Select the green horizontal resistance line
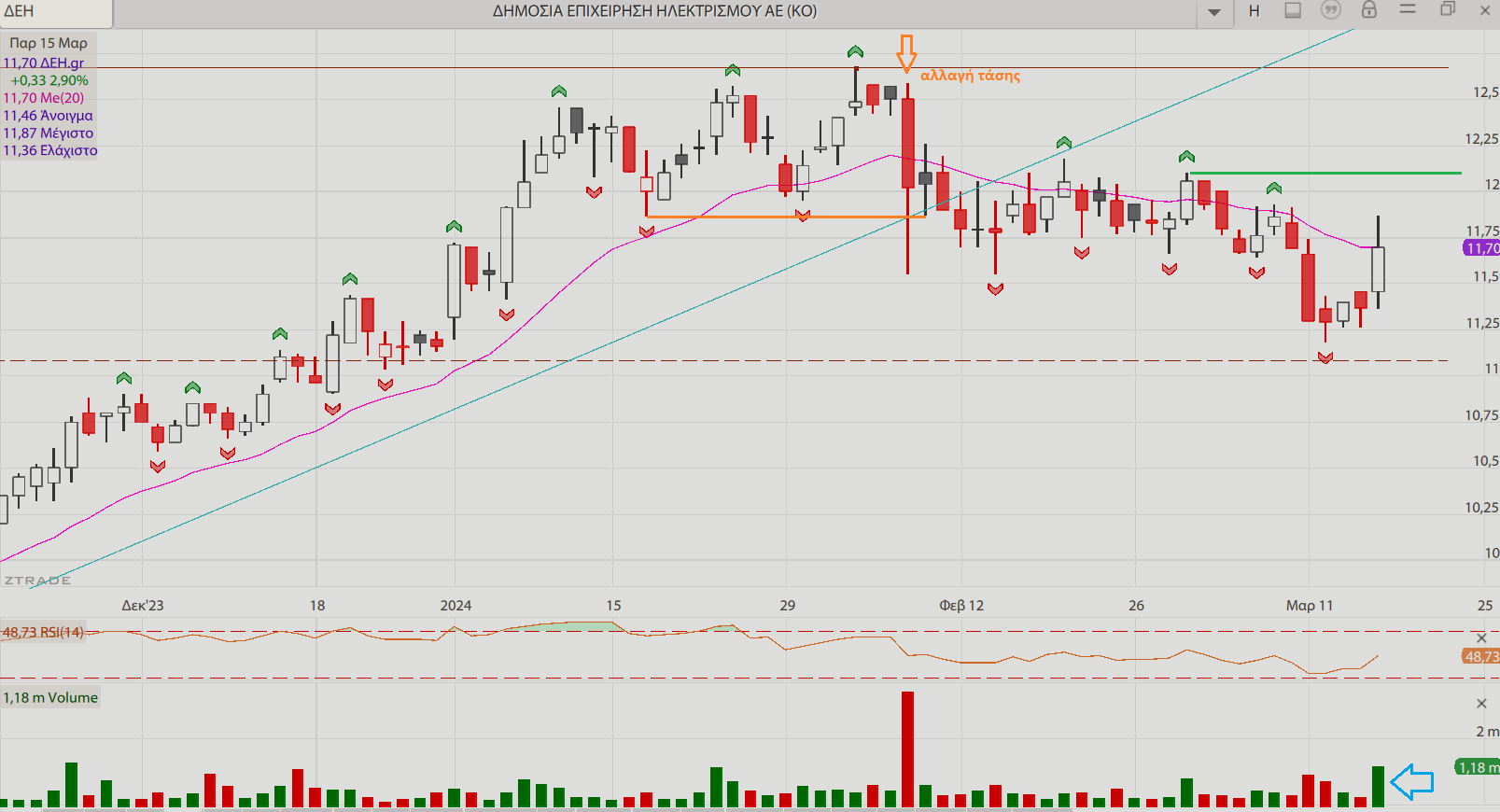Screen dimensions: 1500x812 tap(1325, 173)
